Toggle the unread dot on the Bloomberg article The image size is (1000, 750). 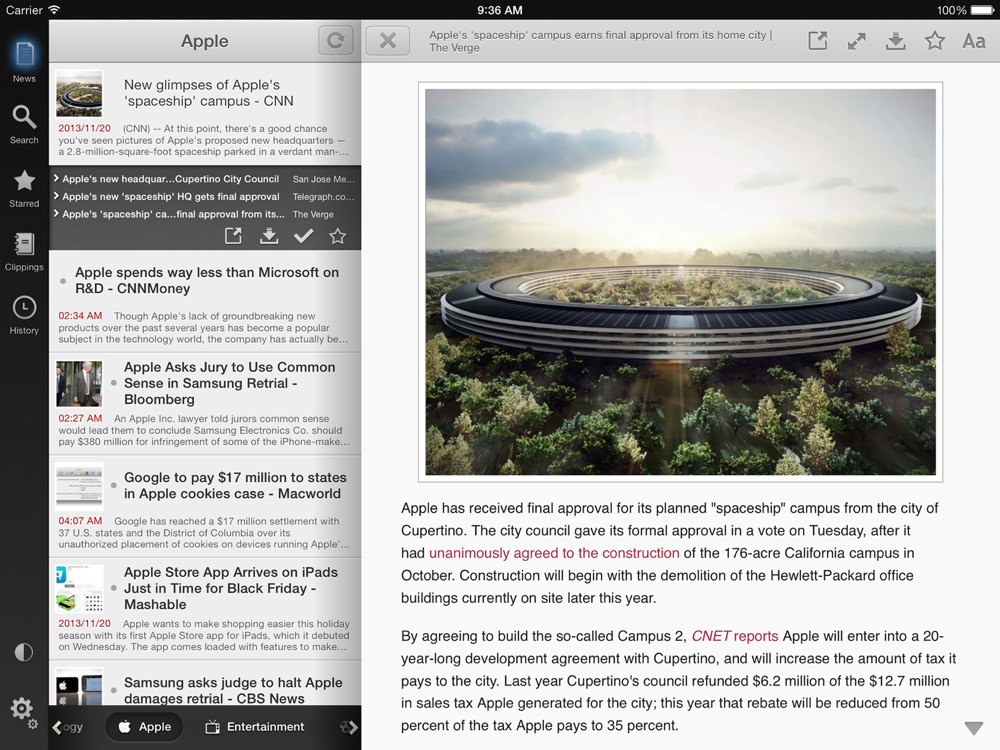(114, 383)
